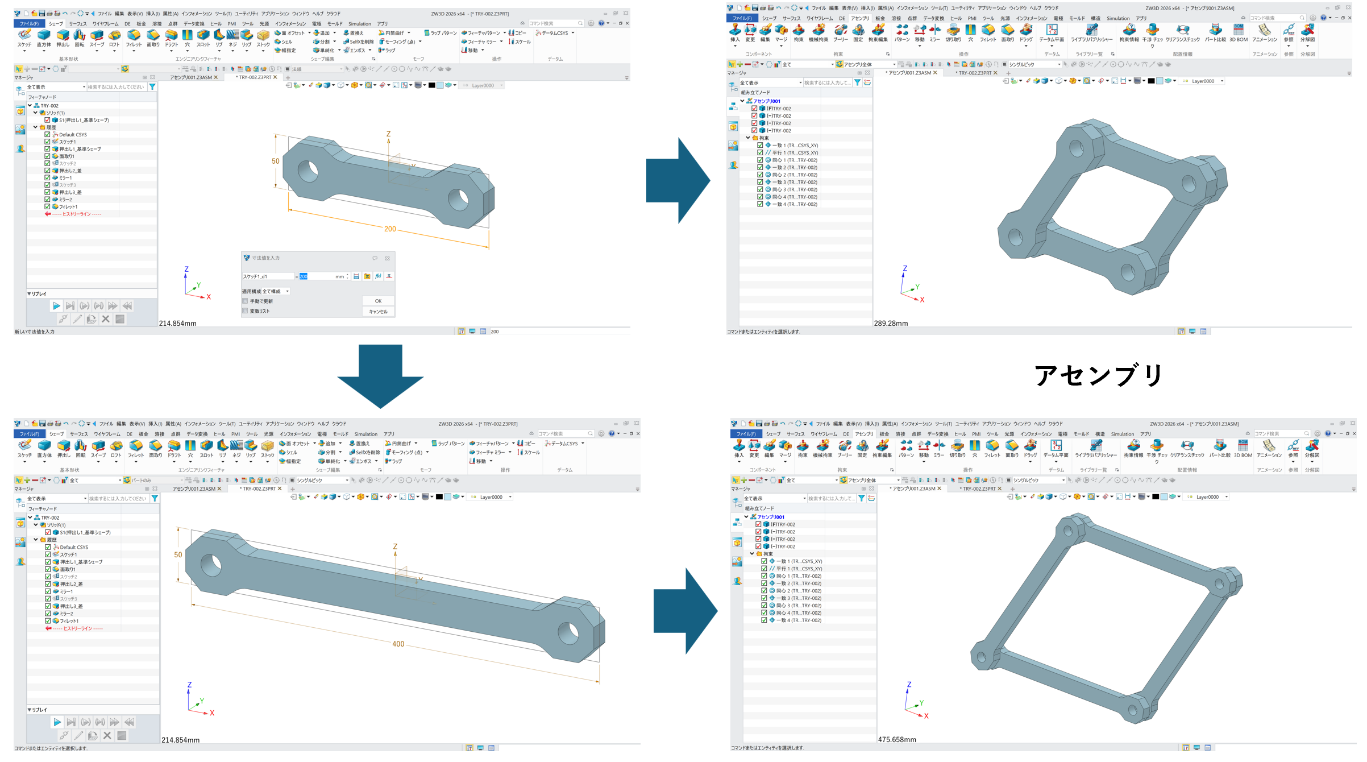The height and width of the screenshot is (762, 1367).
Task: Toggle ミラー1 checkbox in the 200 mm part window tree
Action: tap(47, 178)
